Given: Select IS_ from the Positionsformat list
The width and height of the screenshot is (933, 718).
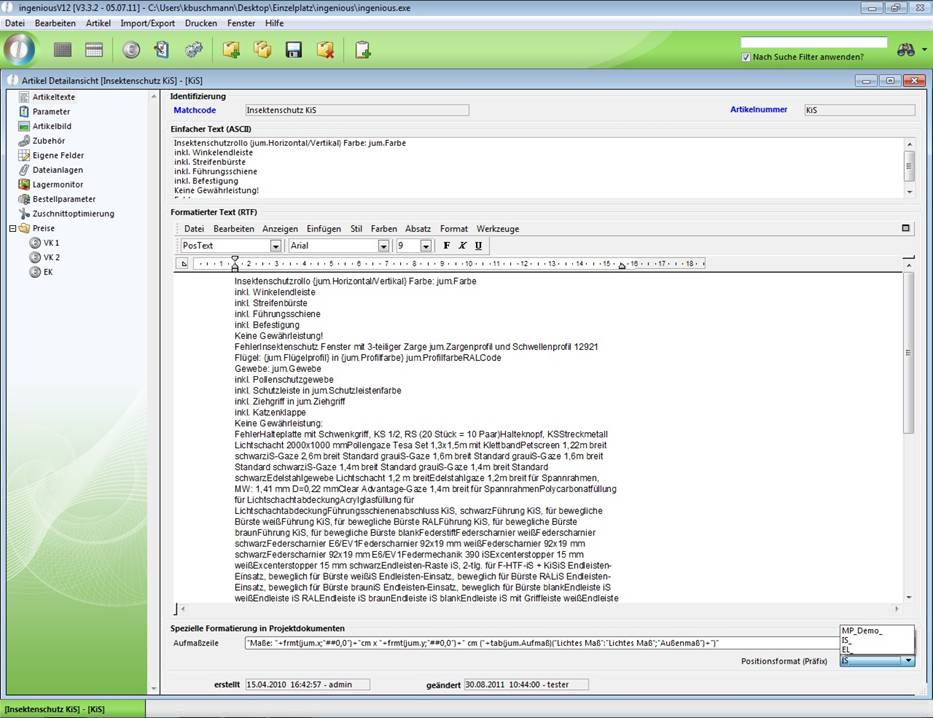Looking at the screenshot, I should pyautogui.click(x=848, y=640).
